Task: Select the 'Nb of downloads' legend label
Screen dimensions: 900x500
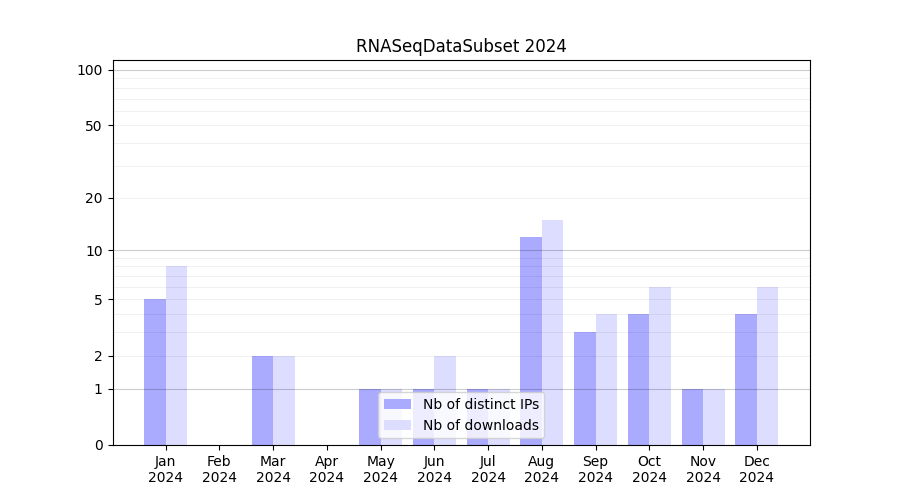Action: pyautogui.click(x=480, y=425)
